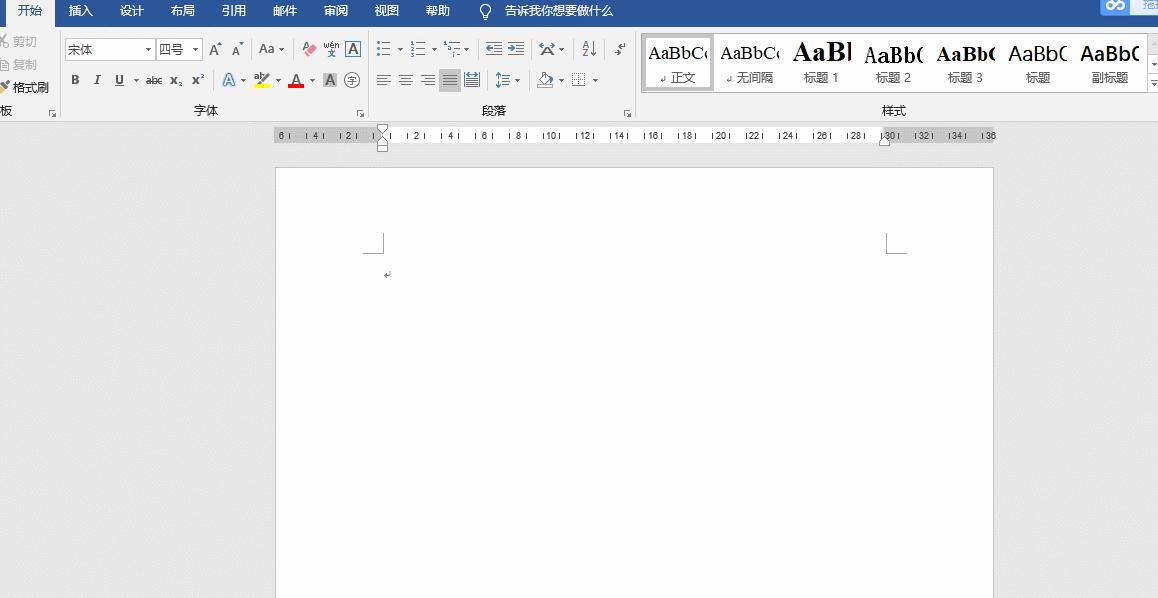Apply character border icon

tap(353, 49)
